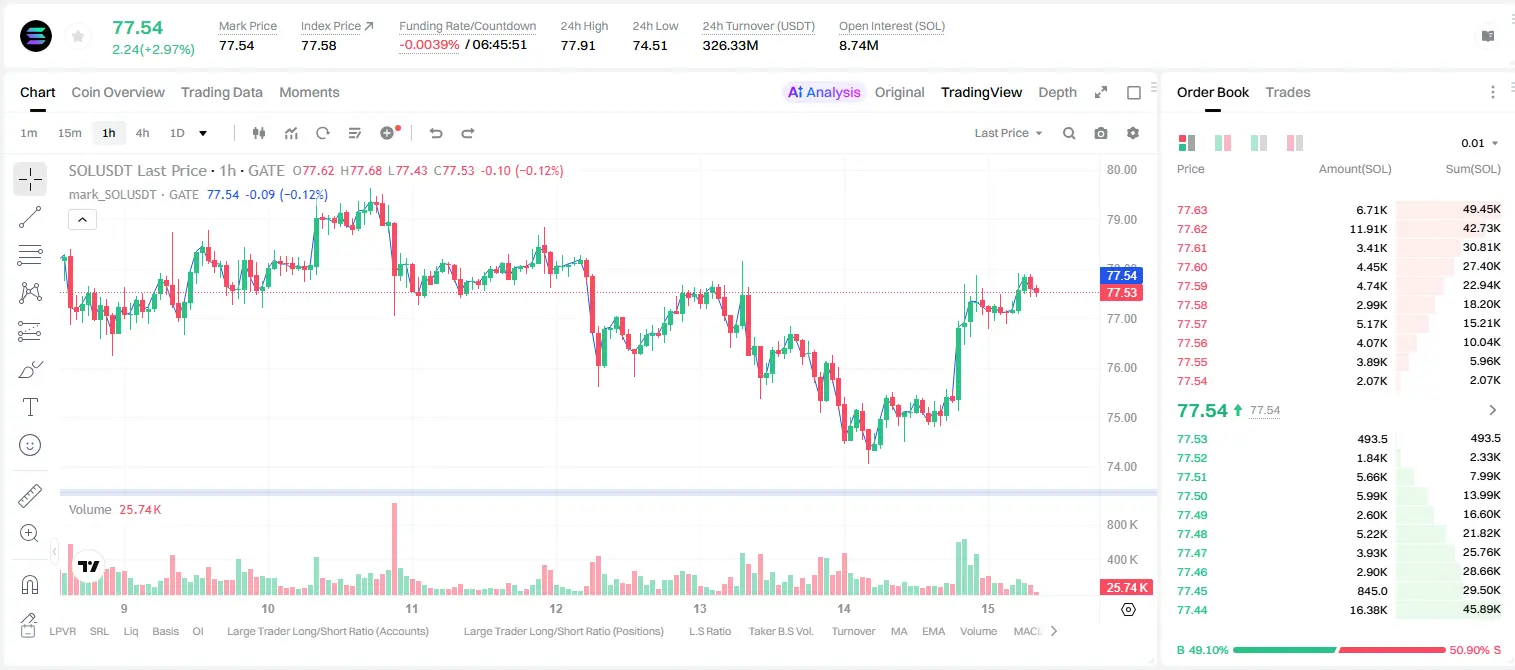
Task: Open chart settings gear icon
Action: [1133, 133]
